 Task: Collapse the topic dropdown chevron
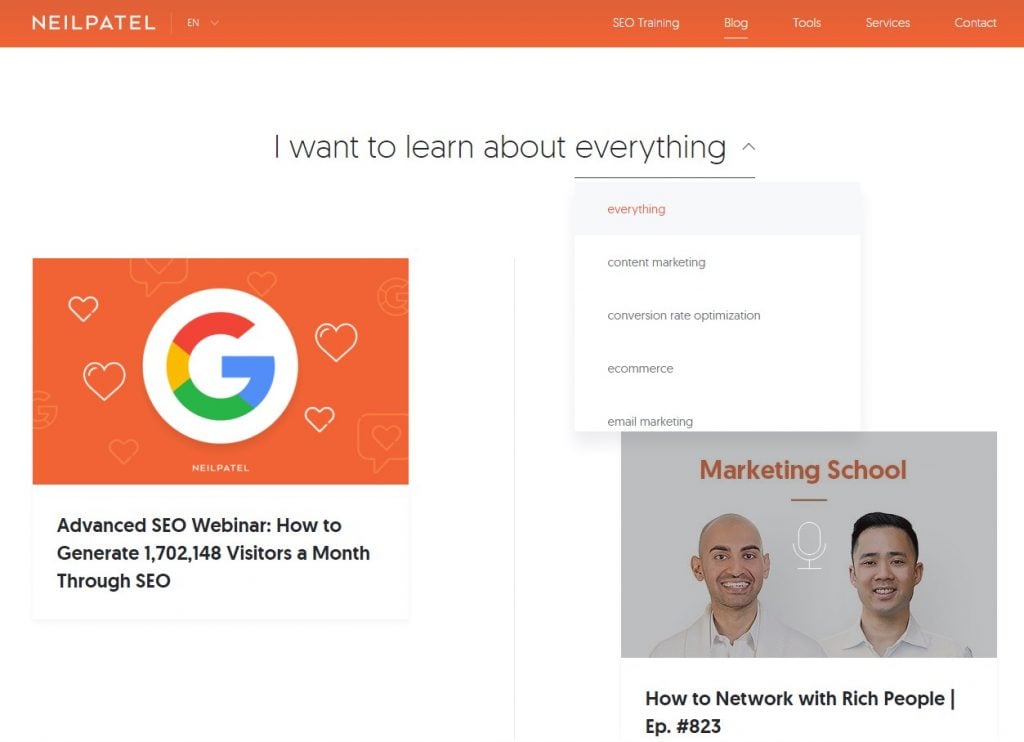coord(748,147)
